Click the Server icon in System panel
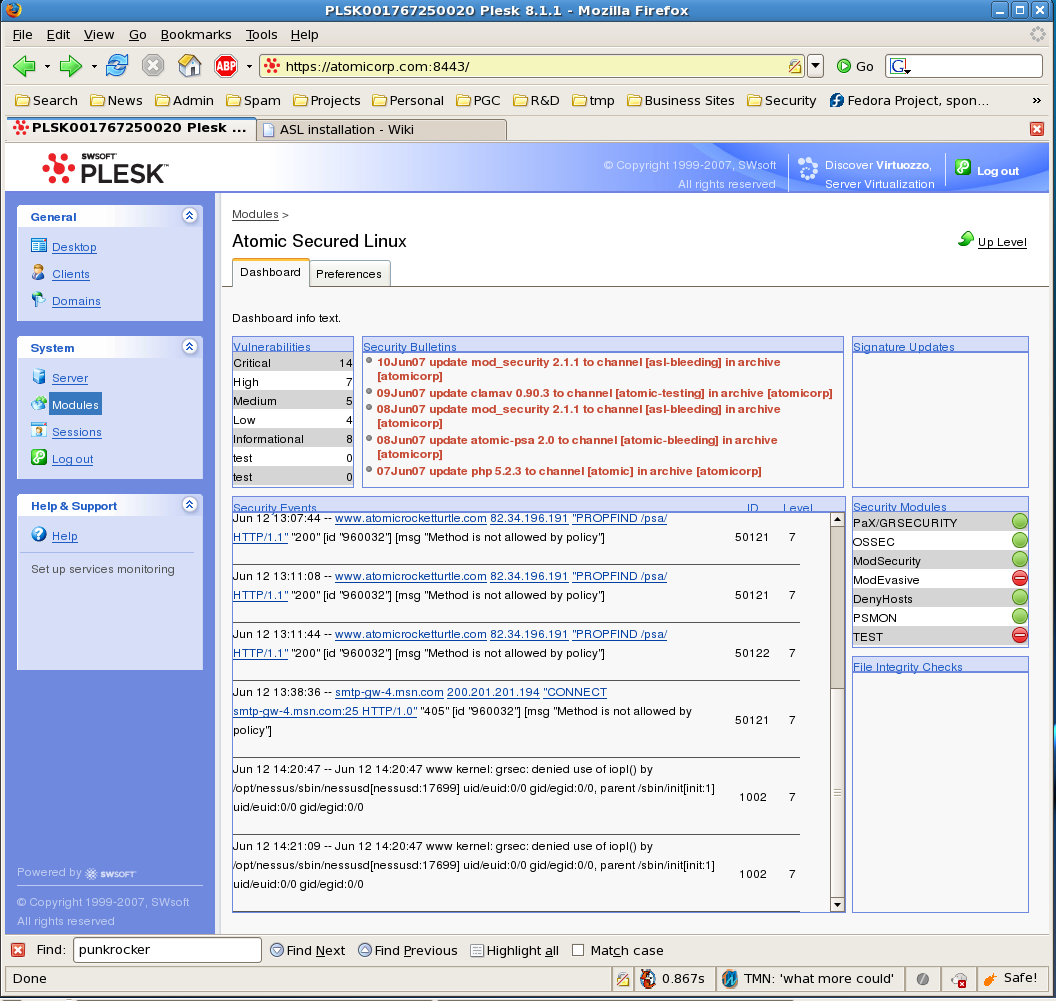Screen dimensions: 1056x1001 (x=39, y=377)
